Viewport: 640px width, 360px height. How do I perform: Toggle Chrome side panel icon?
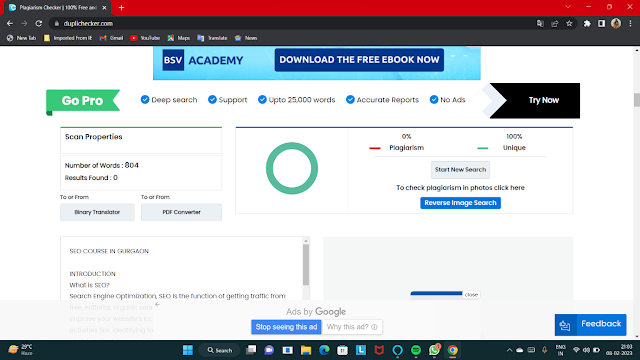tap(601, 24)
